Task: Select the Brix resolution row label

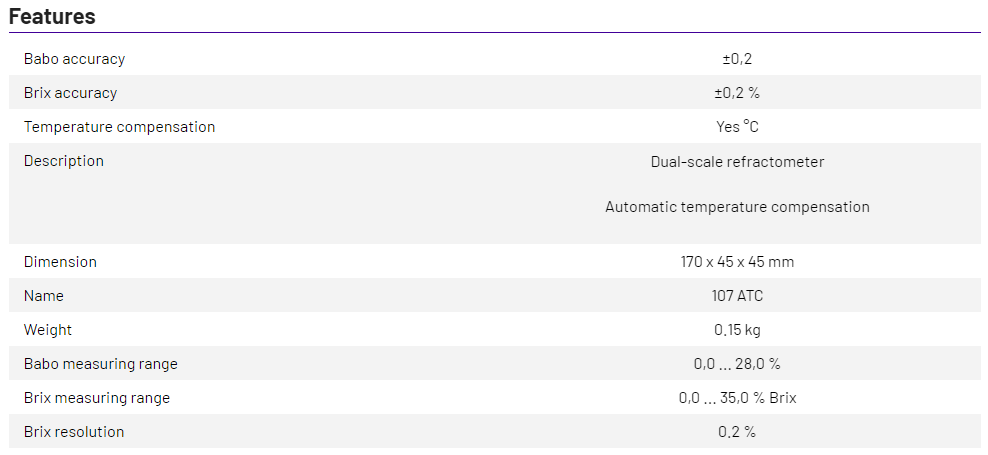Action: tap(74, 432)
